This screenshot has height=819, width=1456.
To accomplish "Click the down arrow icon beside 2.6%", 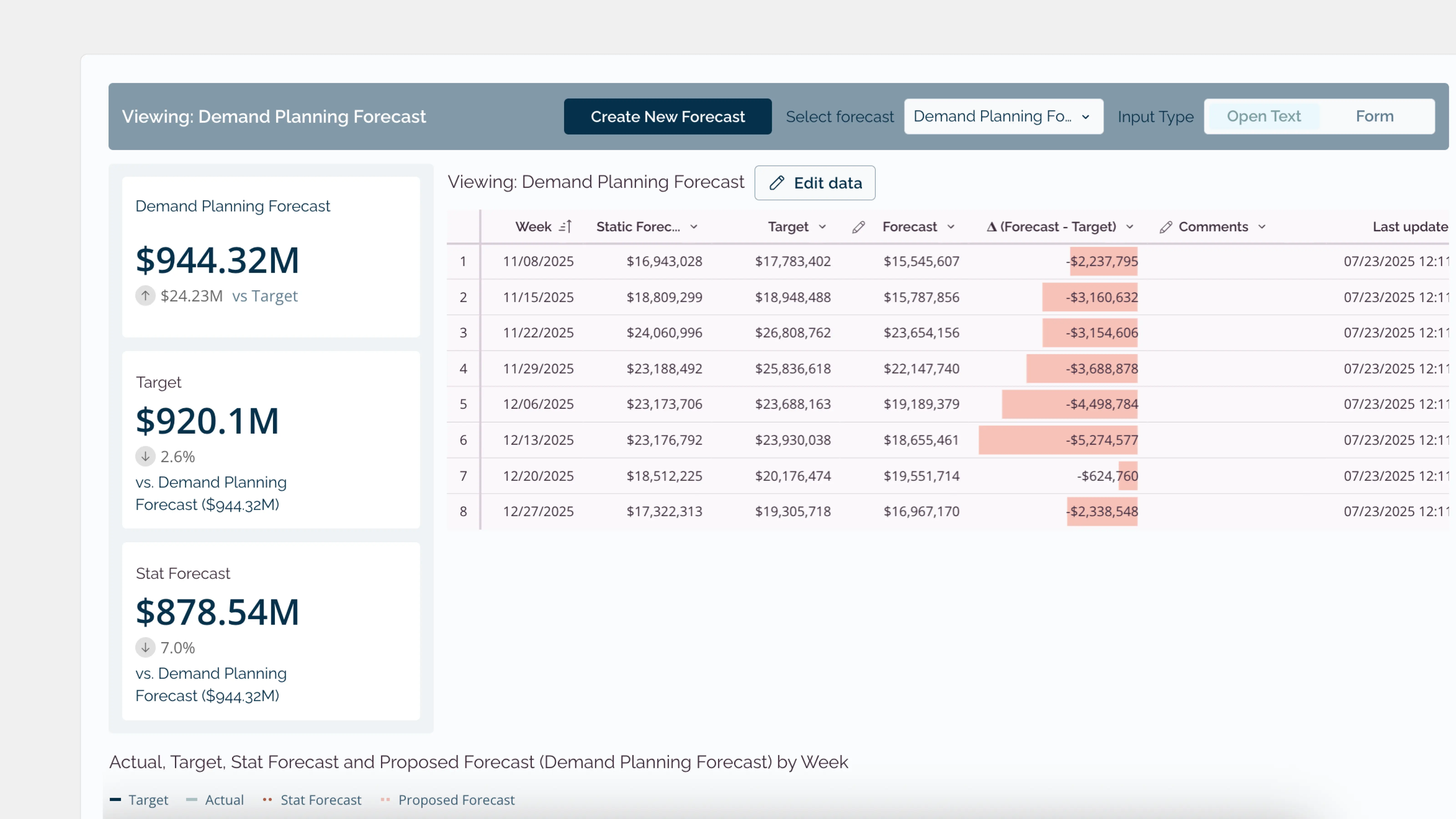I will pyautogui.click(x=145, y=456).
